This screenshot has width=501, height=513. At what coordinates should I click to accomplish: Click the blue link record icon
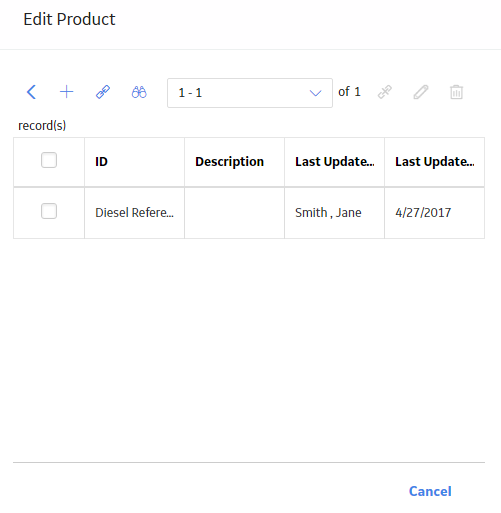pyautogui.click(x=103, y=92)
